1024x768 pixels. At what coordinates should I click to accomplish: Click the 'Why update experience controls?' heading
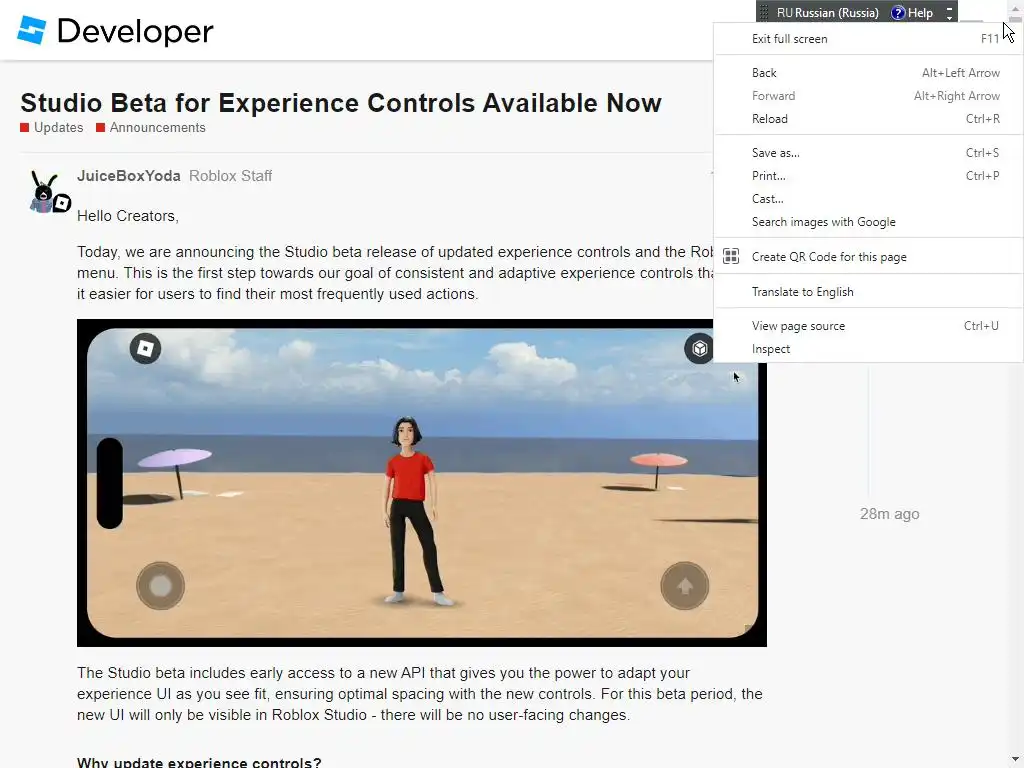(199, 762)
